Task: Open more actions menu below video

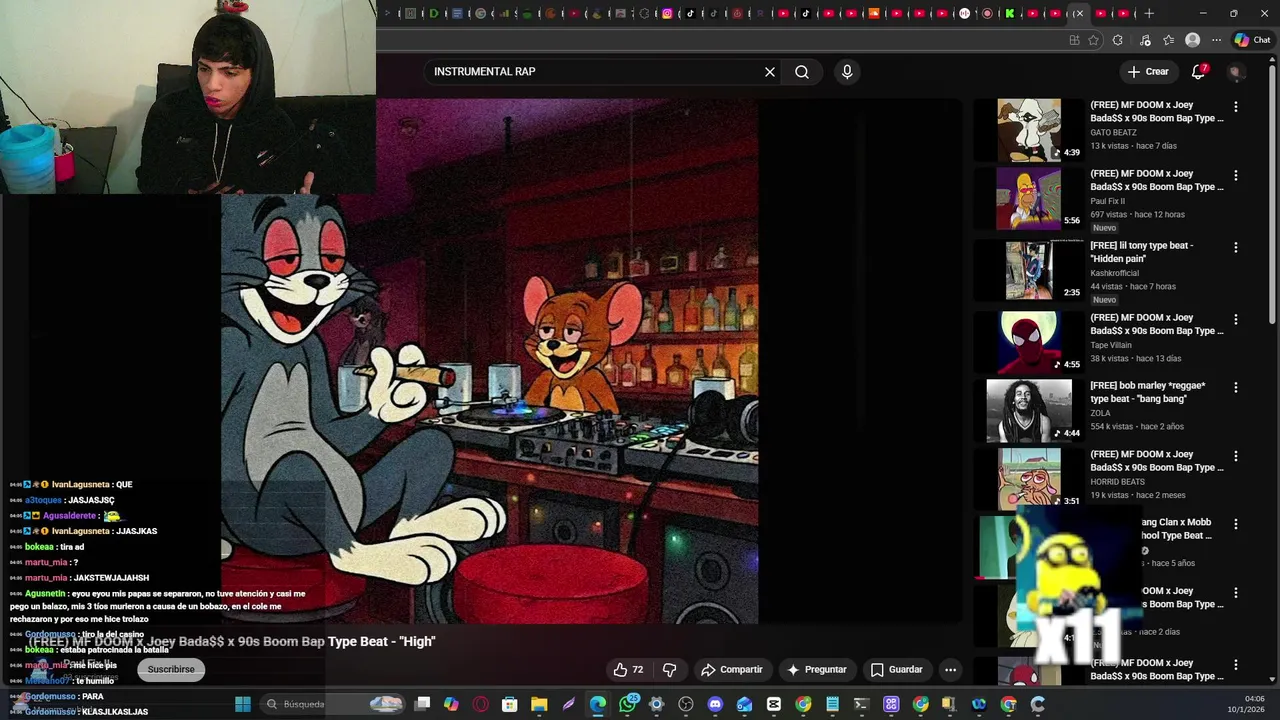Action: coord(951,670)
